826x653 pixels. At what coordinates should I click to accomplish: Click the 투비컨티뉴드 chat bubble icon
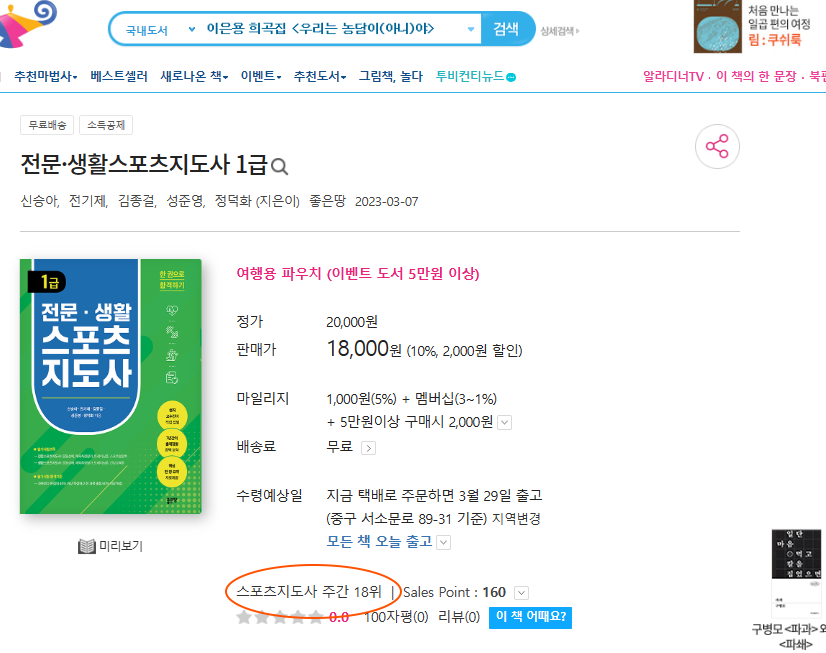point(510,77)
